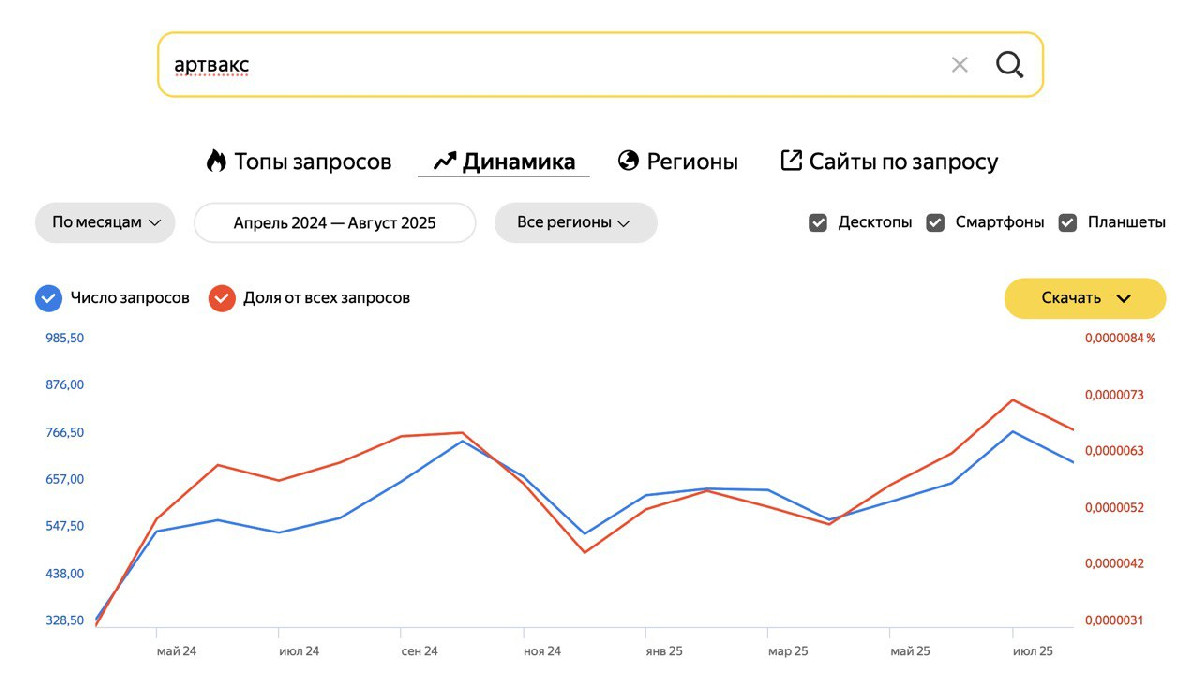Clear the search field with X icon
The height and width of the screenshot is (680, 1200).
(959, 65)
